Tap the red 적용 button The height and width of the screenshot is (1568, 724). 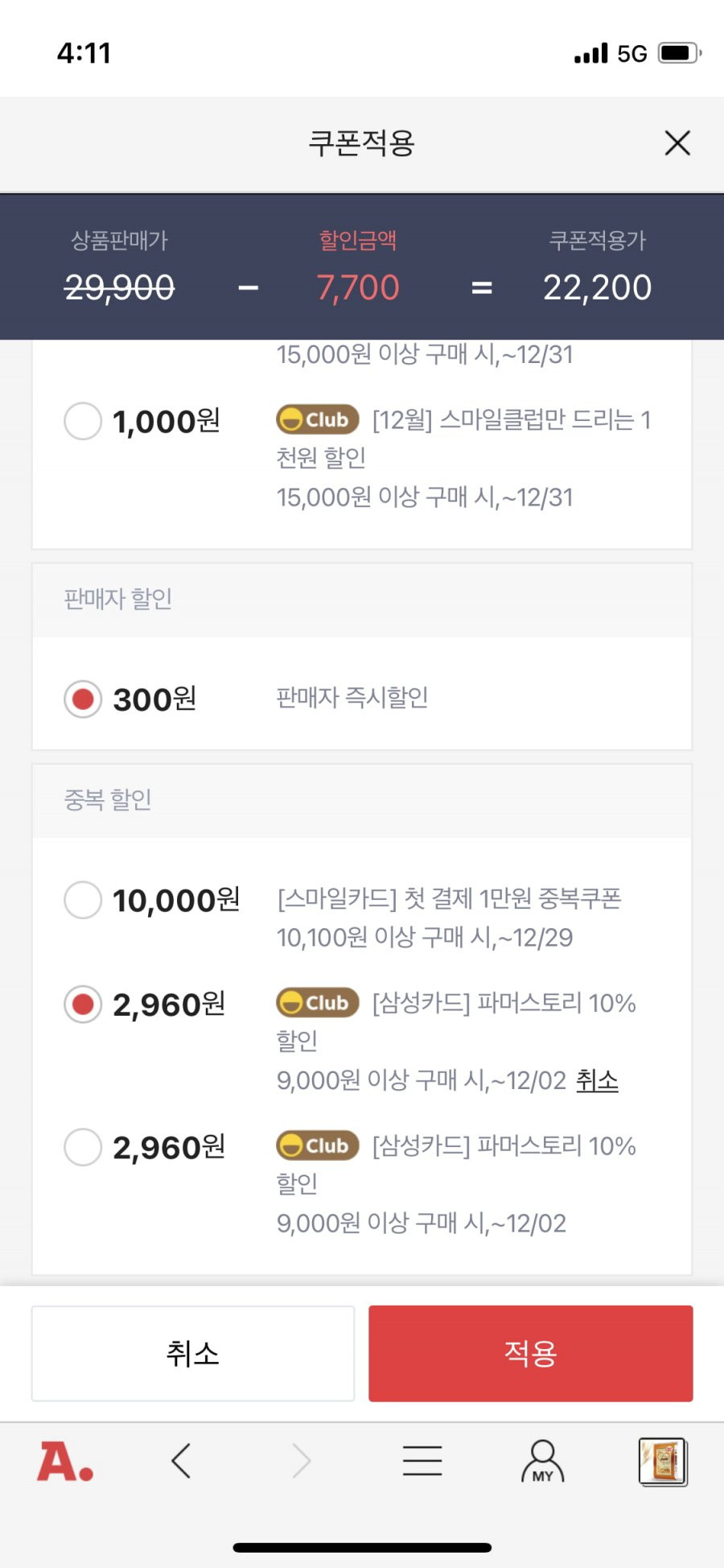click(531, 1353)
